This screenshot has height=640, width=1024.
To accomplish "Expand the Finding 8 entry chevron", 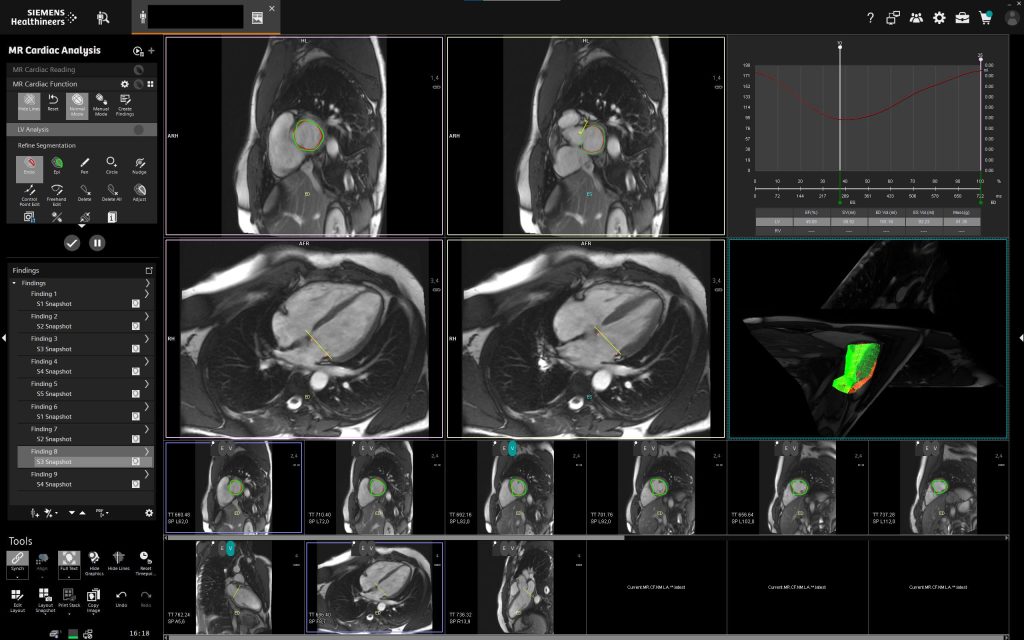I will [x=146, y=452].
